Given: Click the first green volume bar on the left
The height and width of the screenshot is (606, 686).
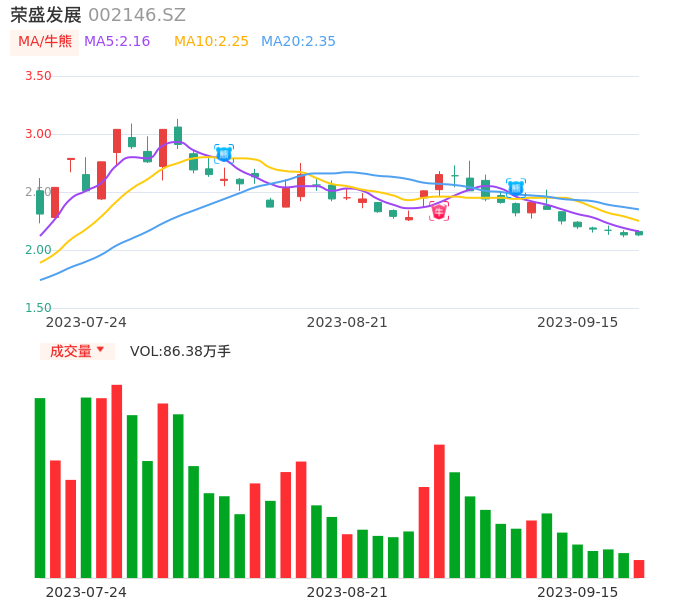Looking at the screenshot, I should (x=40, y=488).
